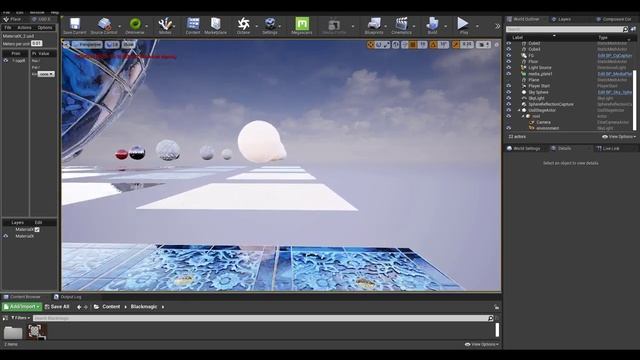Hide the SphereReflectionCapture actor
Viewport: 640px width, 360px height.
point(509,104)
